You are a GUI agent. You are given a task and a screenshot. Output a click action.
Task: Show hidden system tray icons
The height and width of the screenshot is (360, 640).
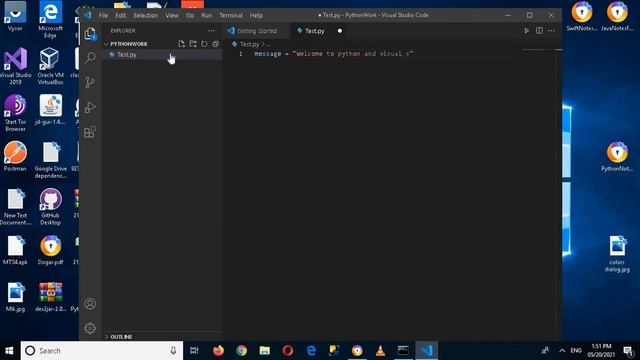[x=562, y=351]
